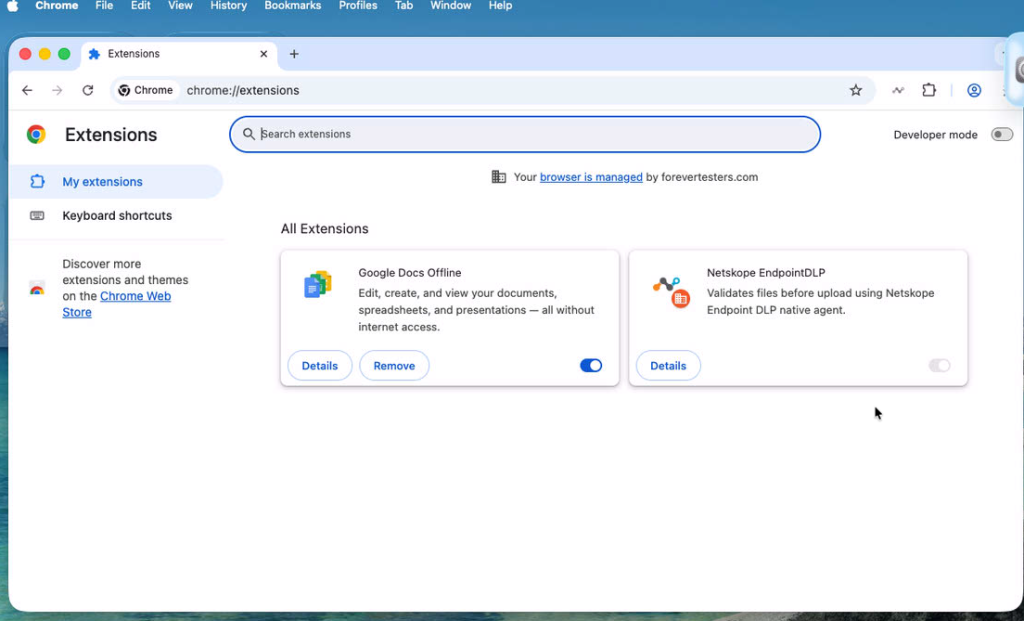Bookmark this page with star icon
Viewport: 1024px width, 621px height.
856,90
